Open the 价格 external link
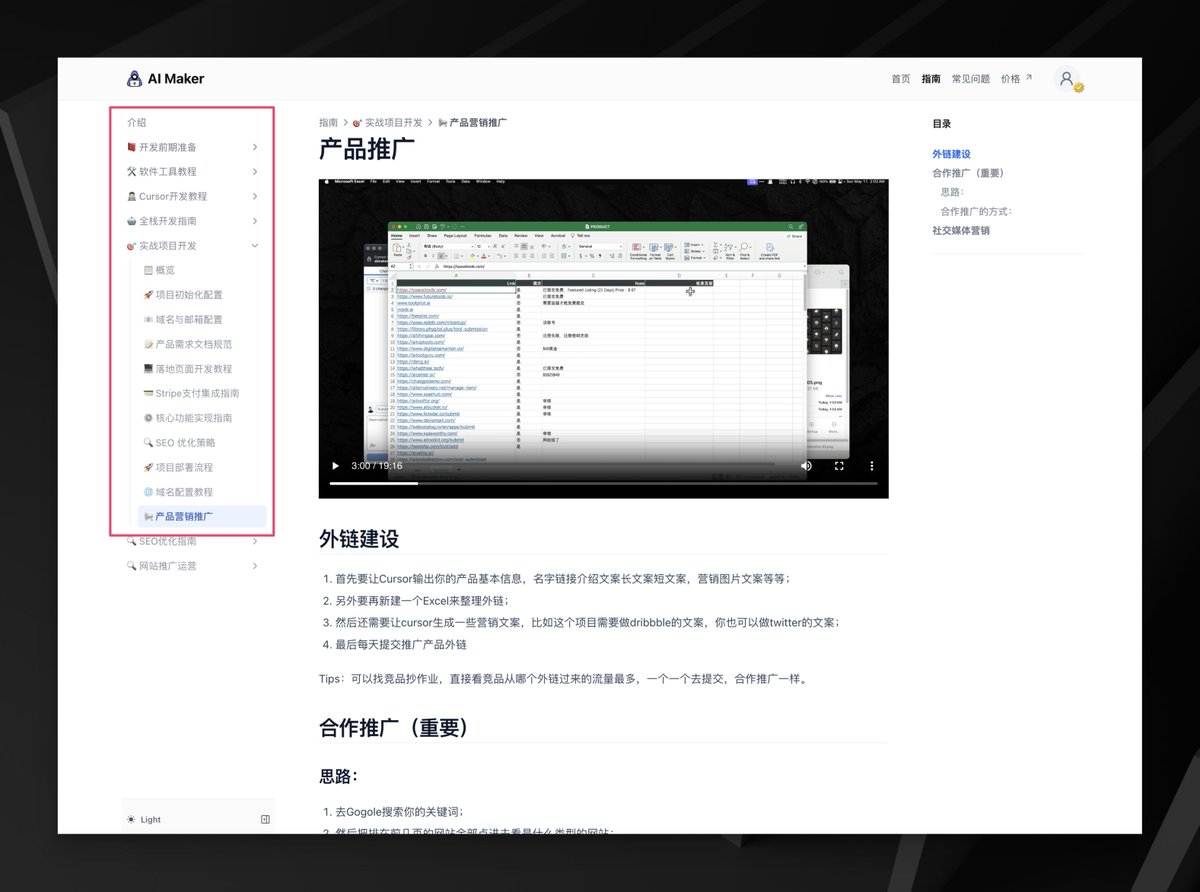The height and width of the screenshot is (892, 1200). 1016,79
